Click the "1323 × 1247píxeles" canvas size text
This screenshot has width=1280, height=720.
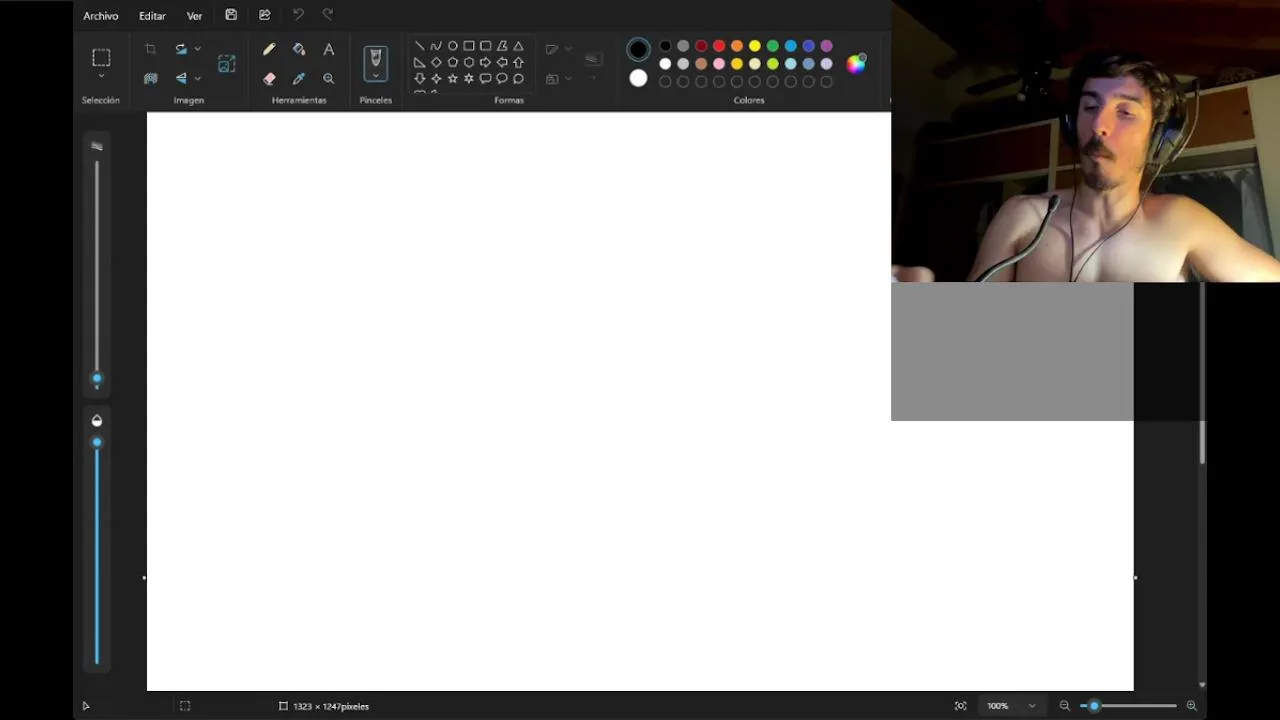pyautogui.click(x=331, y=706)
